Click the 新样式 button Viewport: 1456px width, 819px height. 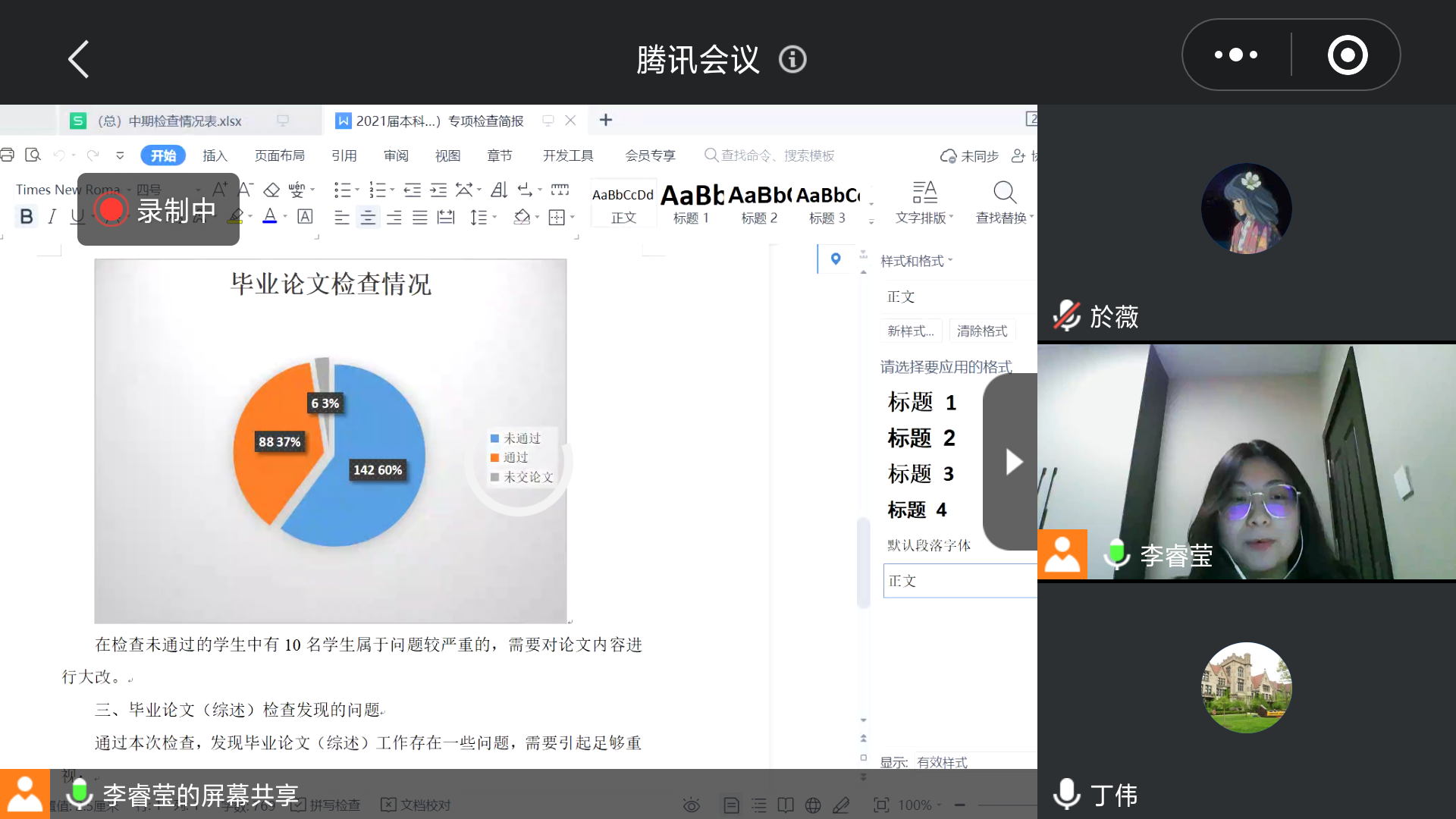pyautogui.click(x=910, y=331)
